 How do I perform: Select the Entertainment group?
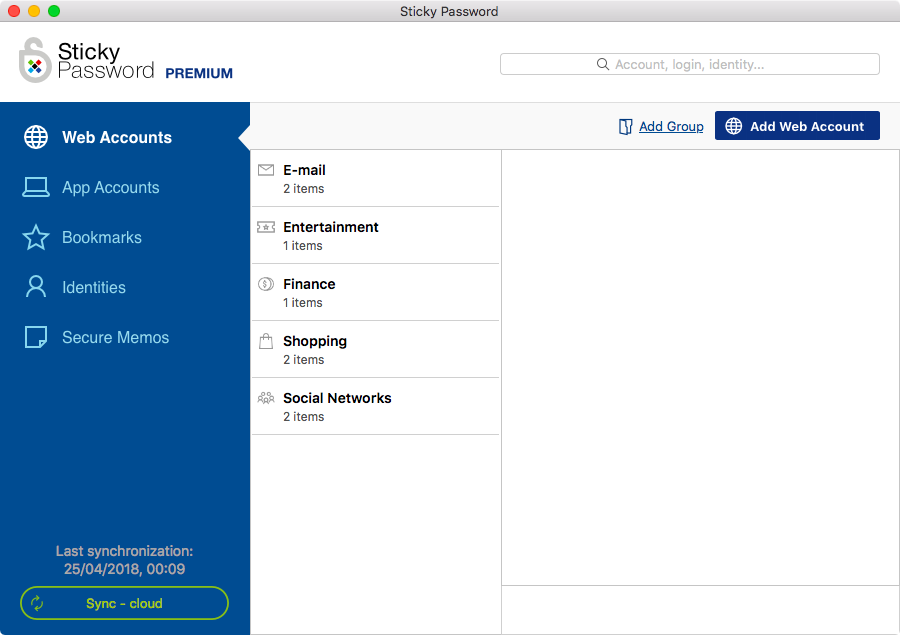pyautogui.click(x=375, y=235)
